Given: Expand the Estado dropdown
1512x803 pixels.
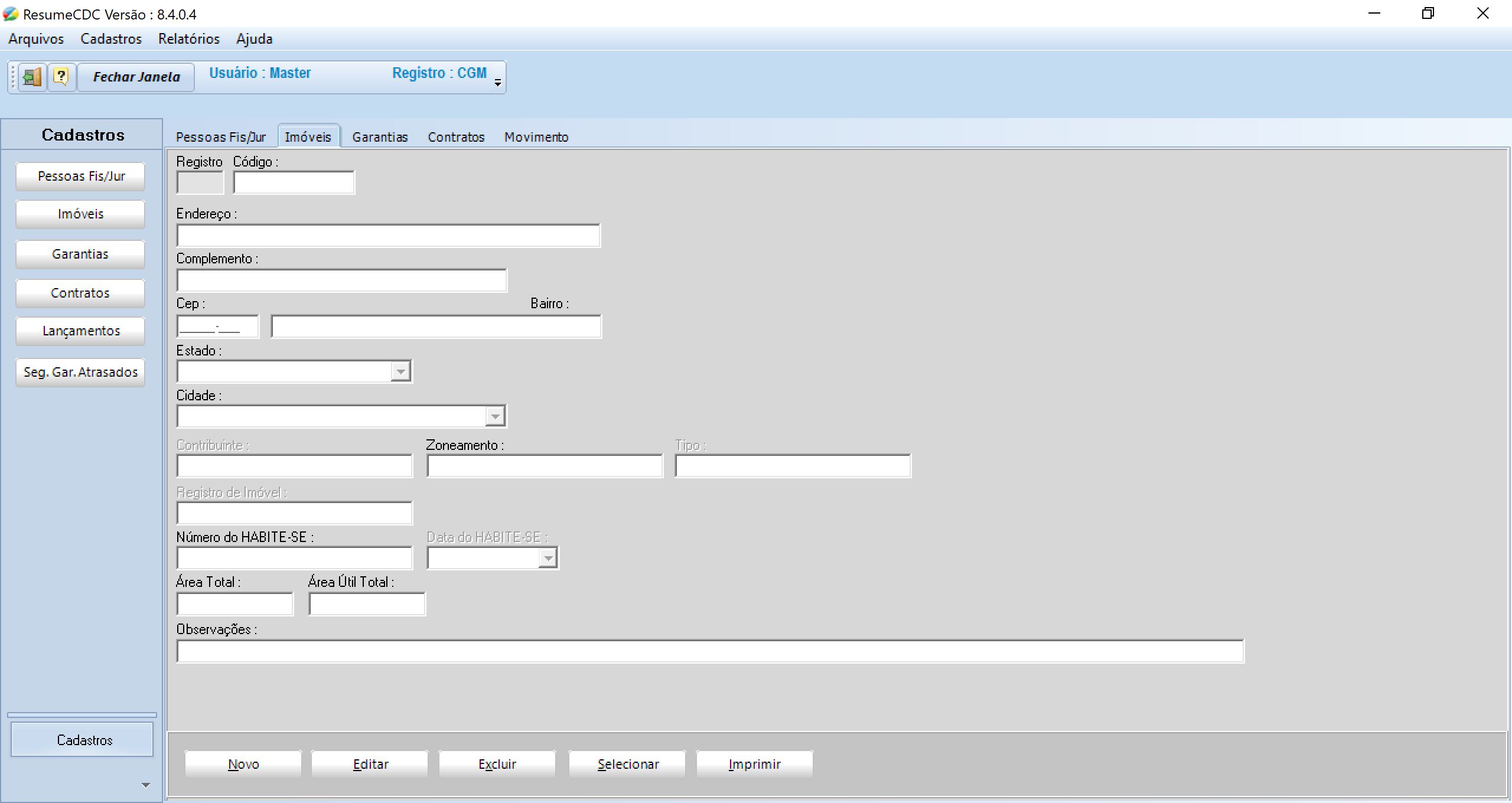Looking at the screenshot, I should coord(400,371).
